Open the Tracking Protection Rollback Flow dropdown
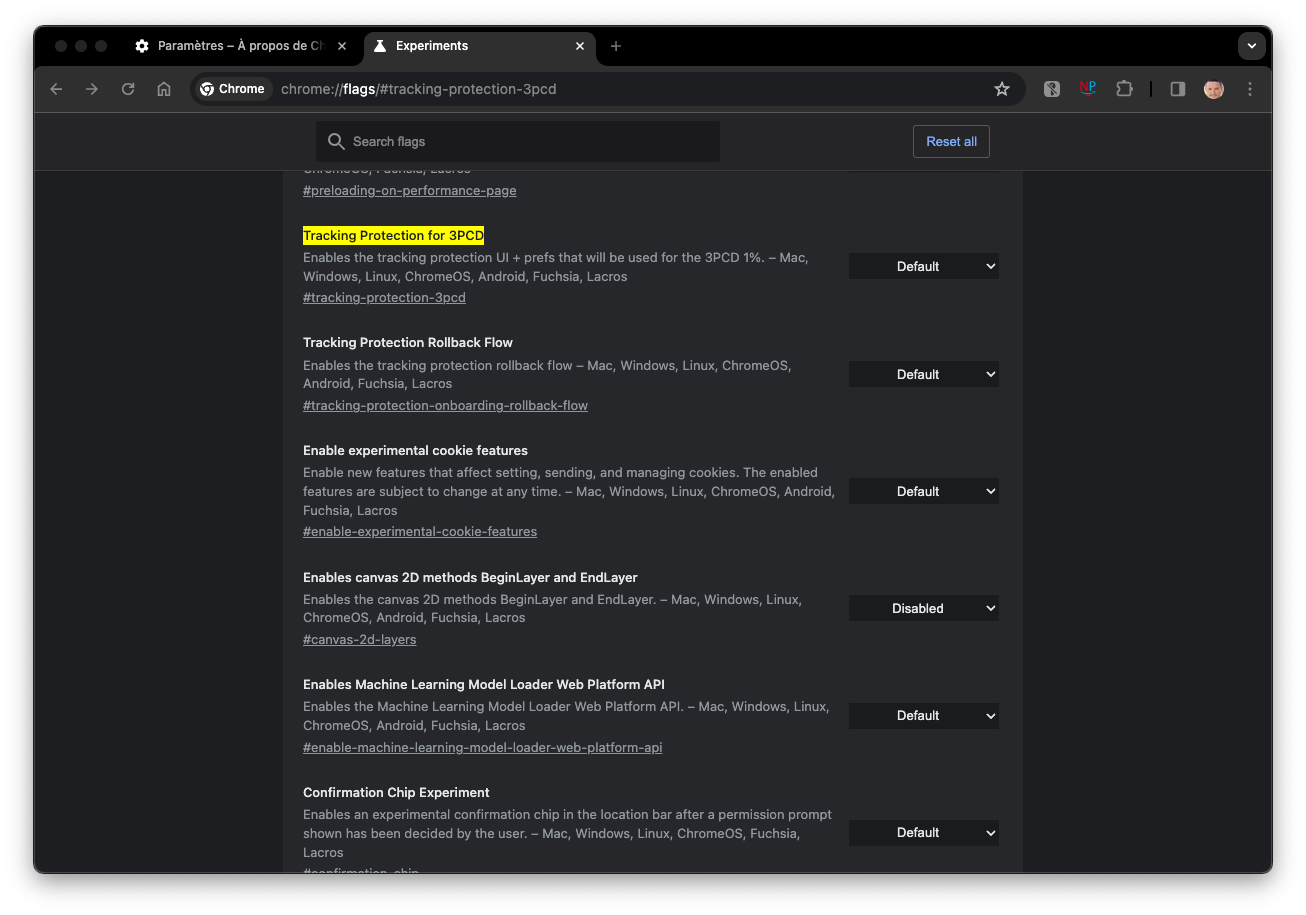The image size is (1306, 915). click(x=924, y=374)
